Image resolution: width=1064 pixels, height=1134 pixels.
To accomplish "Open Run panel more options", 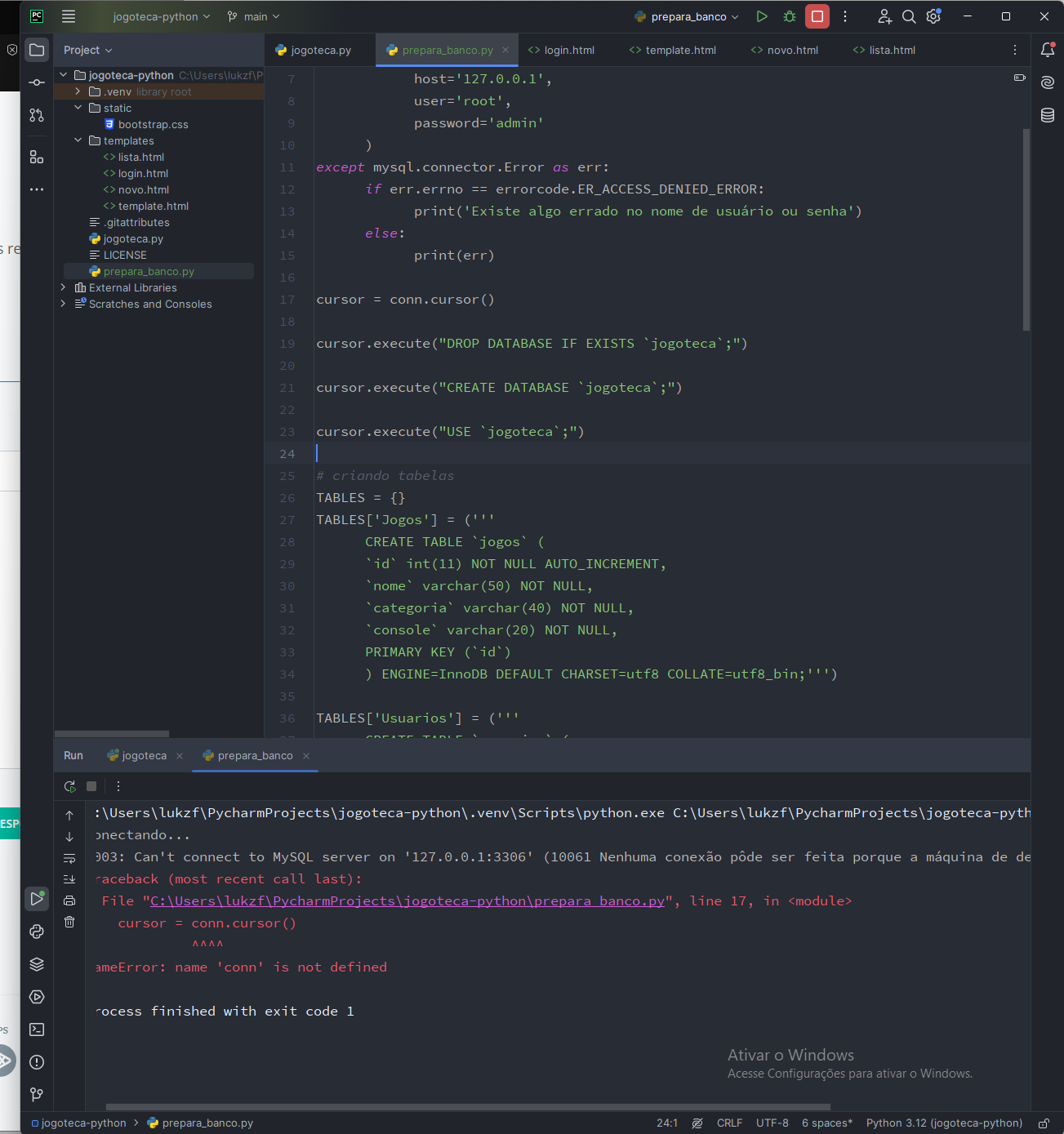I will [118, 786].
